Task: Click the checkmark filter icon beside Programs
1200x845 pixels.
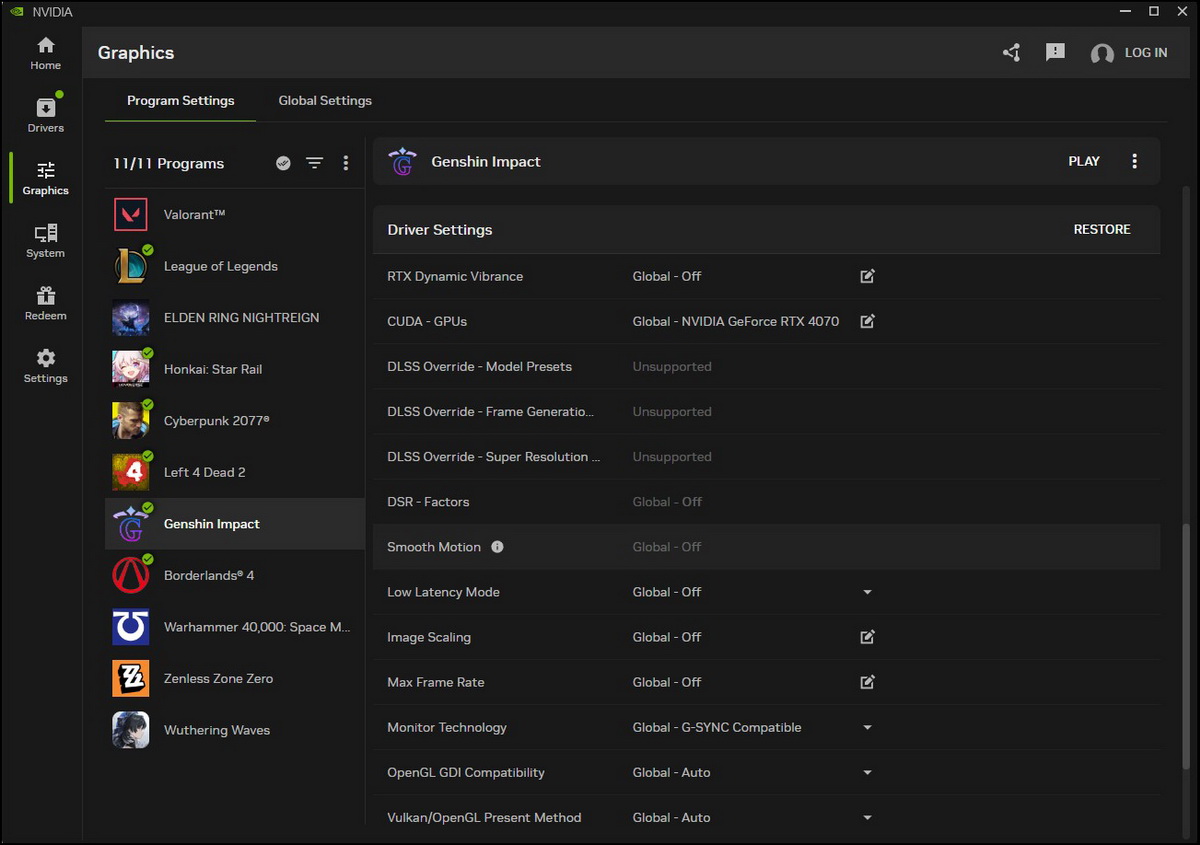Action: (x=284, y=163)
